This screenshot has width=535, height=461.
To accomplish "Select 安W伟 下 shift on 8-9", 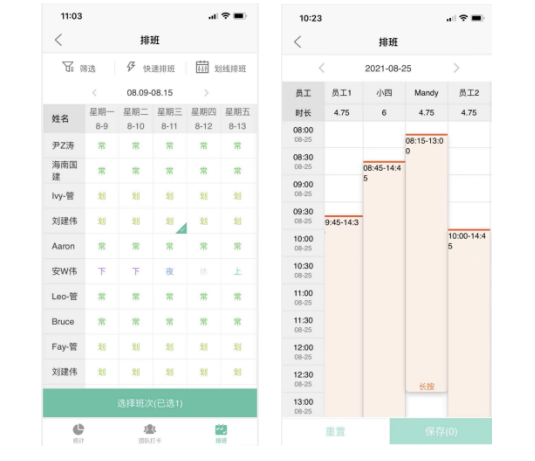I will [x=102, y=271].
